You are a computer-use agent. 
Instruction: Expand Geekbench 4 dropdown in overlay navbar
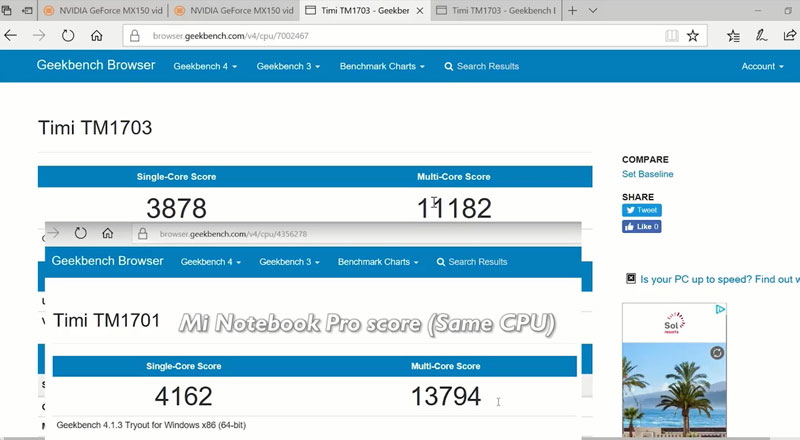[x=211, y=262]
